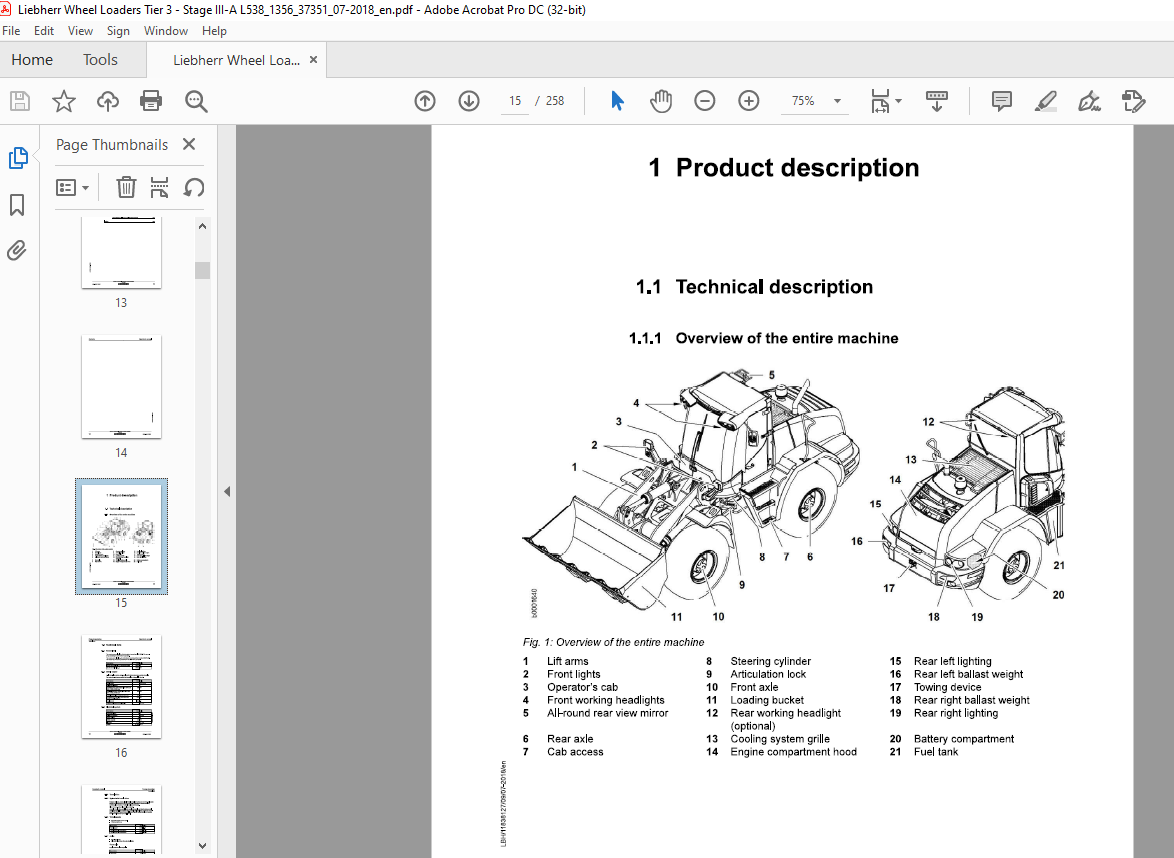Open the find text search tool
The width and height of the screenshot is (1174, 858).
tap(196, 101)
